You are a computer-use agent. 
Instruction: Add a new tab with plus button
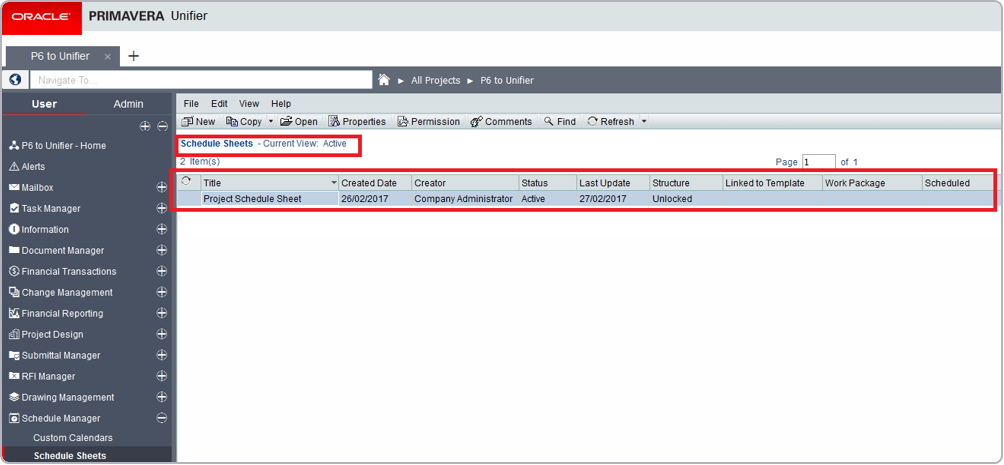click(x=133, y=56)
